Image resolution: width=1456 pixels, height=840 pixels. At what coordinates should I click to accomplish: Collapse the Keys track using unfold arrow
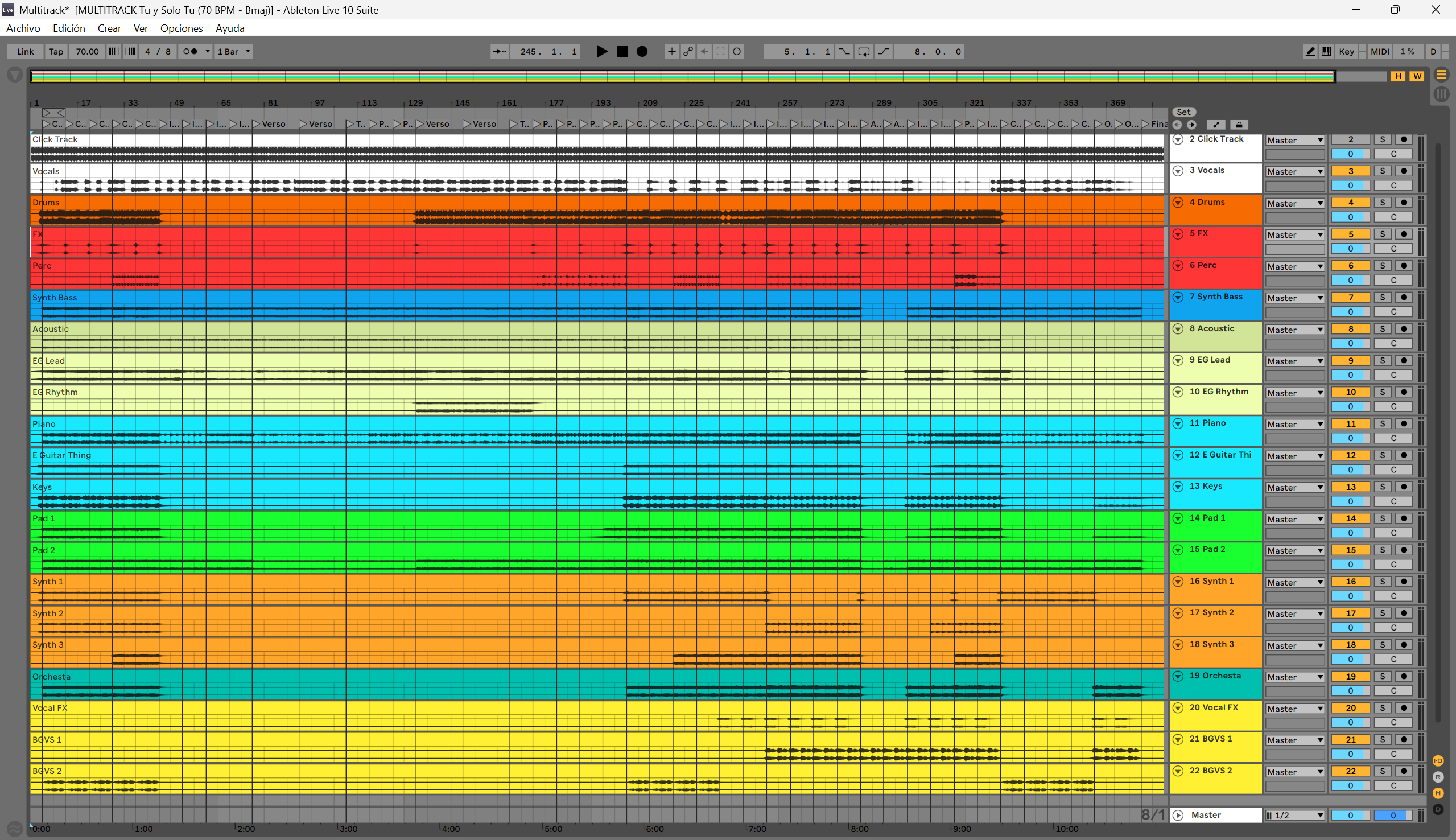(x=1178, y=487)
